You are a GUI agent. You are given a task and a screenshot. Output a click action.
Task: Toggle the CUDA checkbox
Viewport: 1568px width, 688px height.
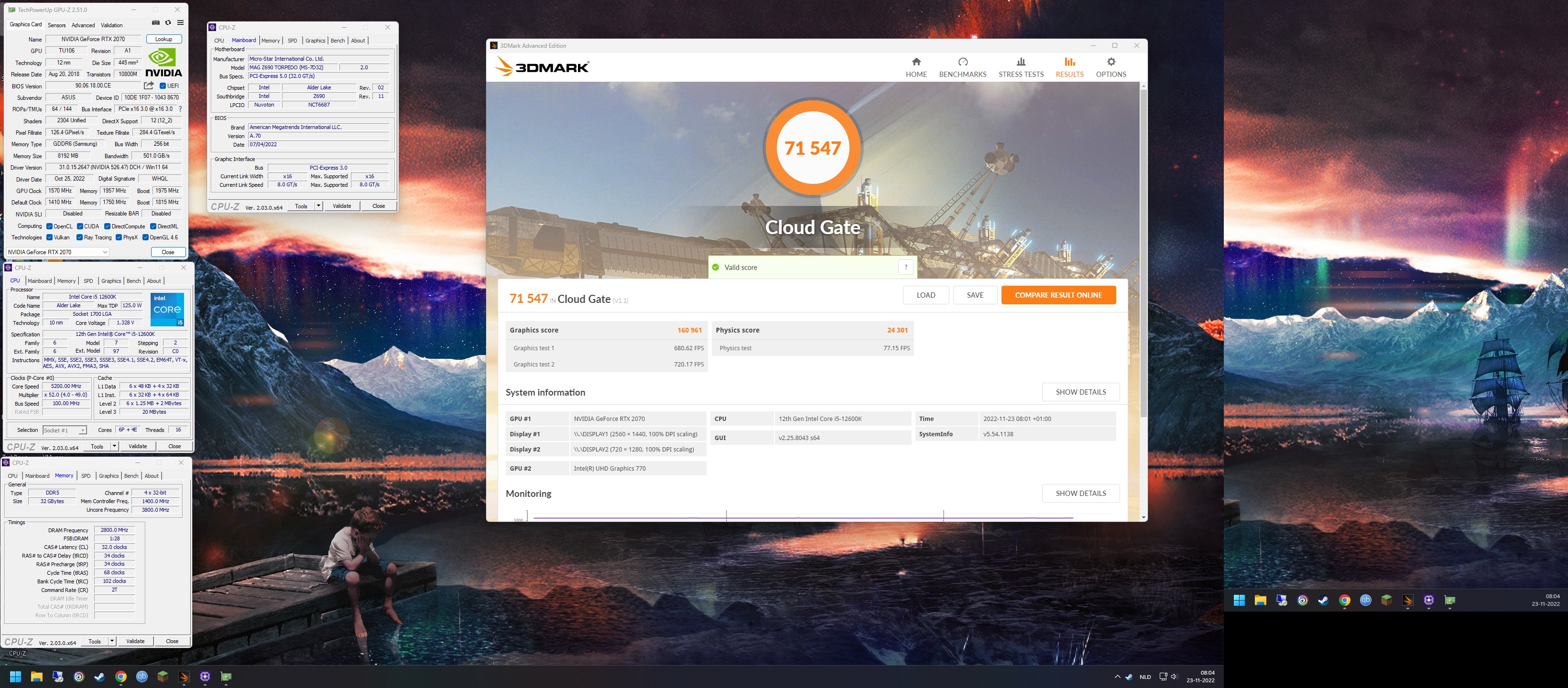click(80, 226)
